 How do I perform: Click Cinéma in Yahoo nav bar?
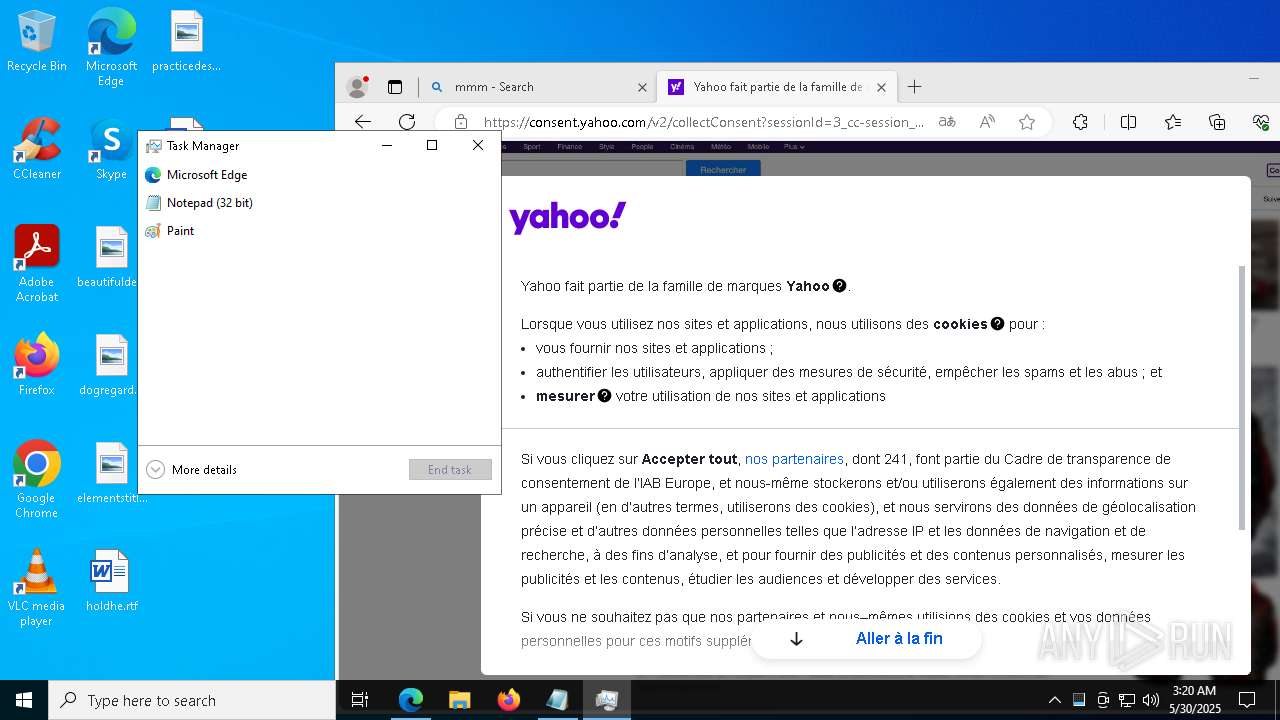point(682,147)
